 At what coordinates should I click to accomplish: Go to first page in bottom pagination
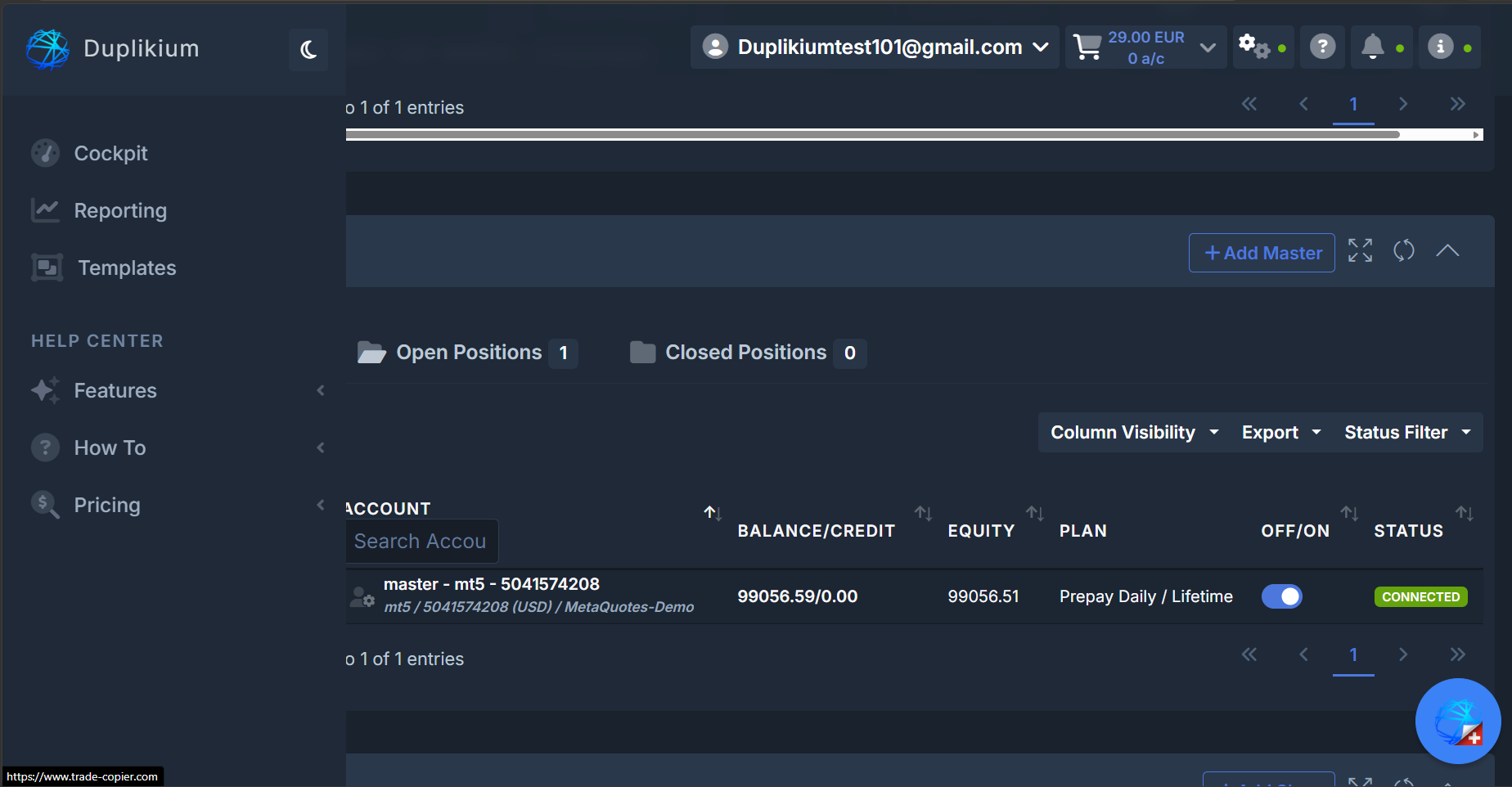tap(1249, 654)
